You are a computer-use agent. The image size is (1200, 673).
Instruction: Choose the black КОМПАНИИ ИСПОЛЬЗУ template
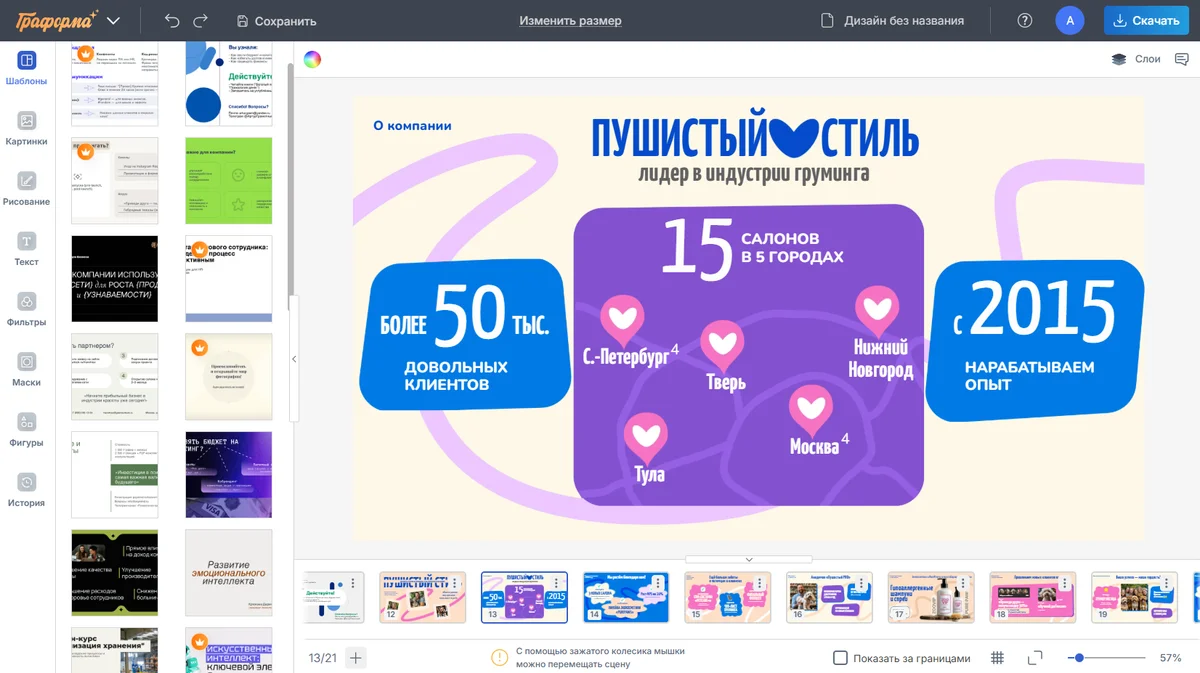[x=115, y=278]
